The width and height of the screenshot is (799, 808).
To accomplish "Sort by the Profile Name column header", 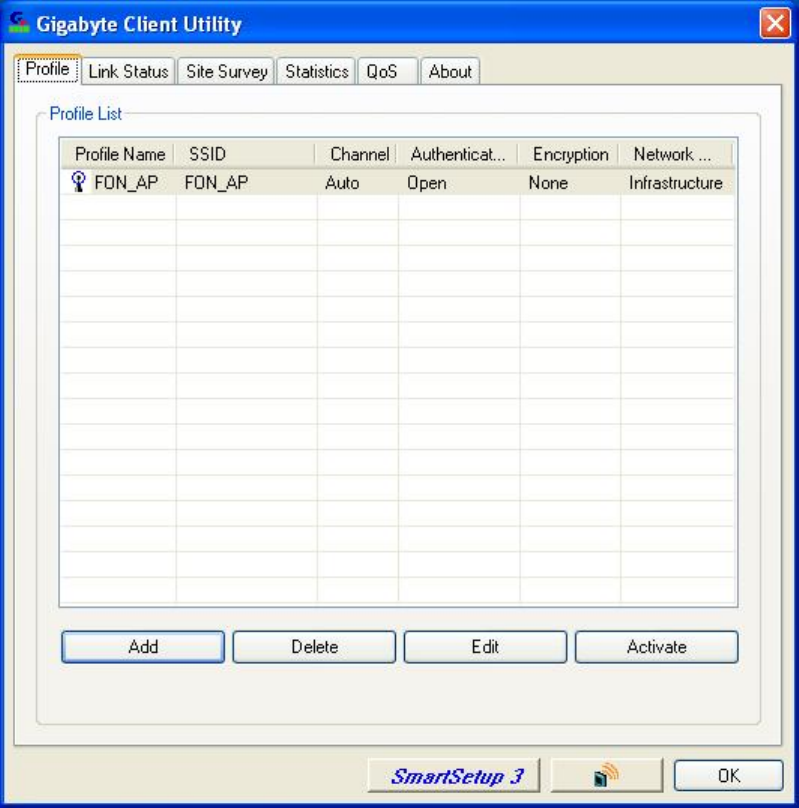I will (x=118, y=154).
